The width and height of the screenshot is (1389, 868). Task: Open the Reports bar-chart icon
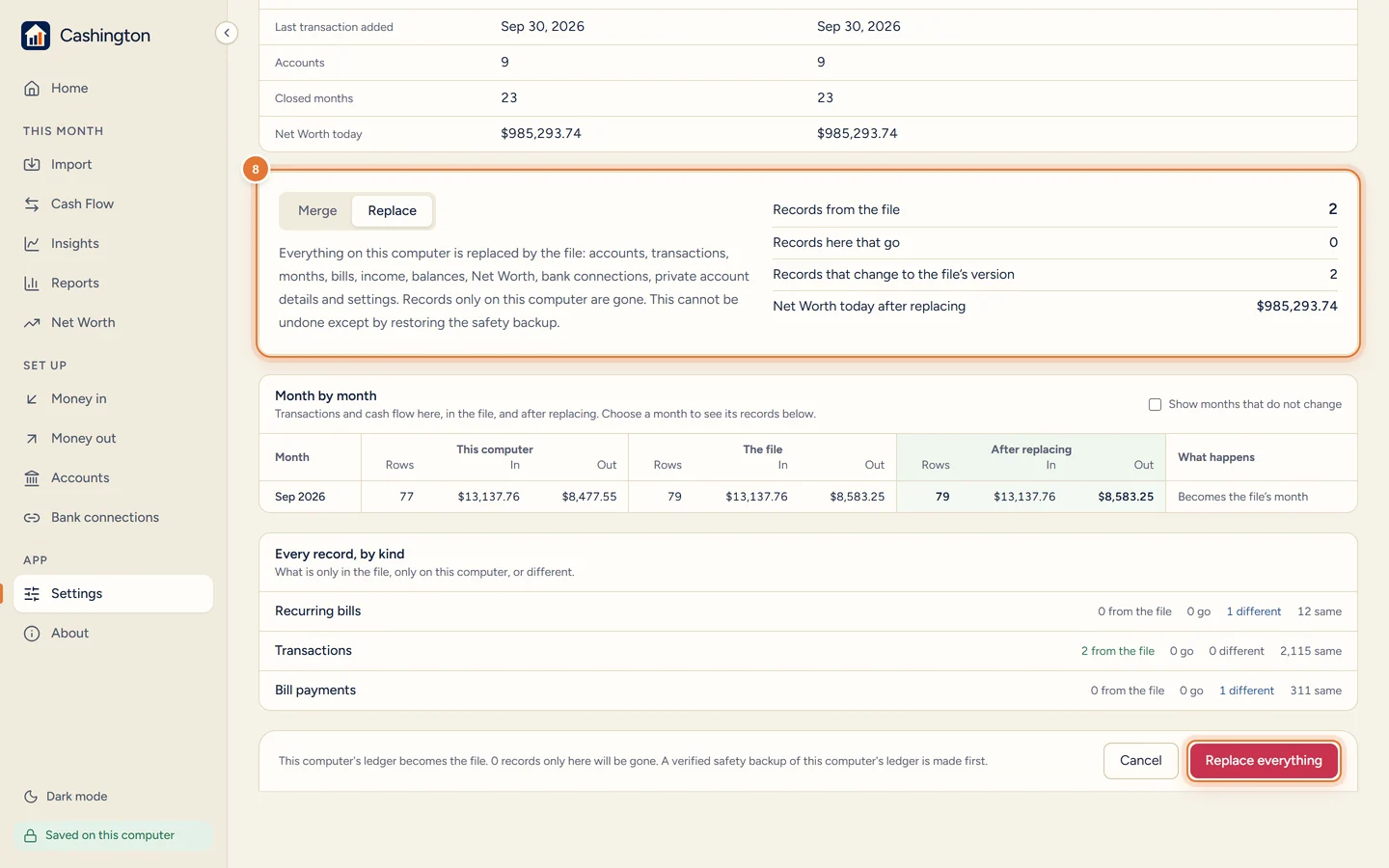(x=32, y=284)
